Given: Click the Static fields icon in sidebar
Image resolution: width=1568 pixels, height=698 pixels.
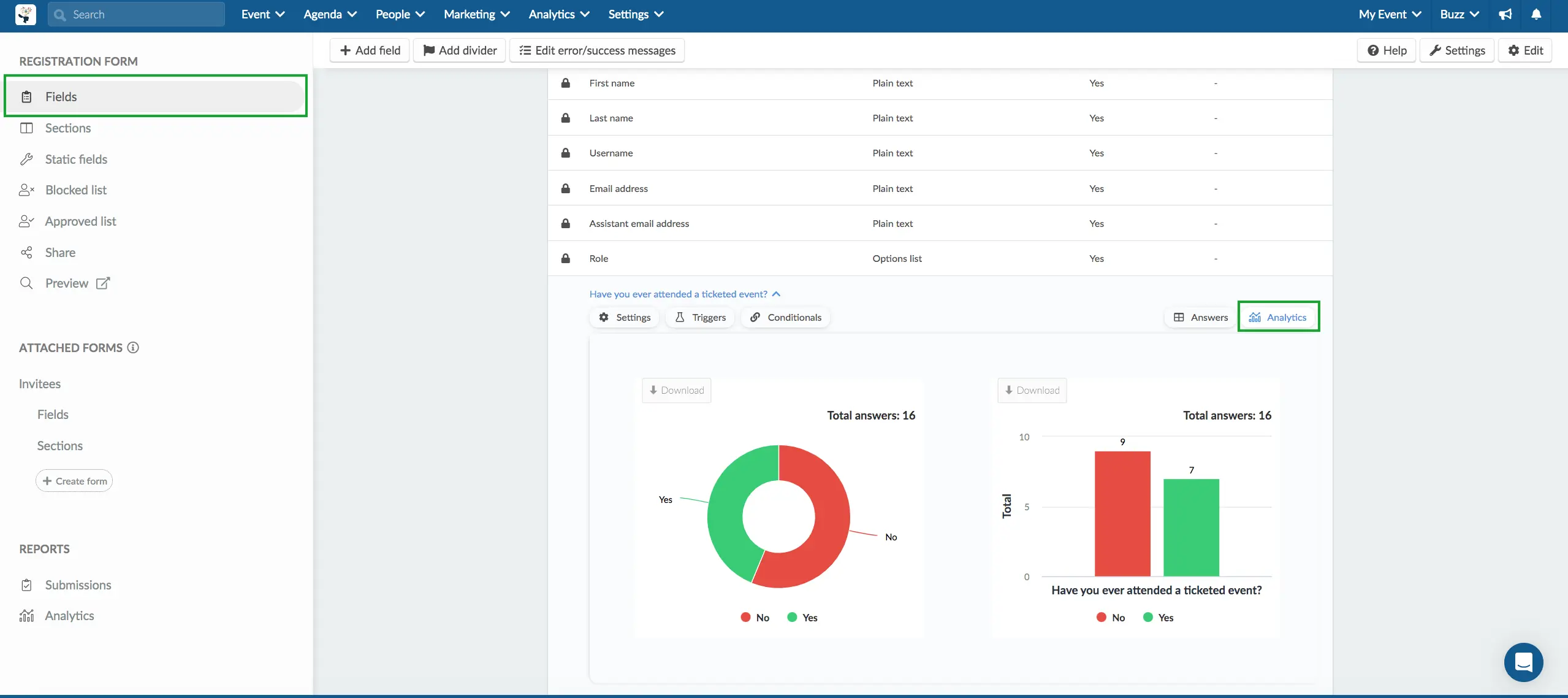Looking at the screenshot, I should tap(27, 158).
